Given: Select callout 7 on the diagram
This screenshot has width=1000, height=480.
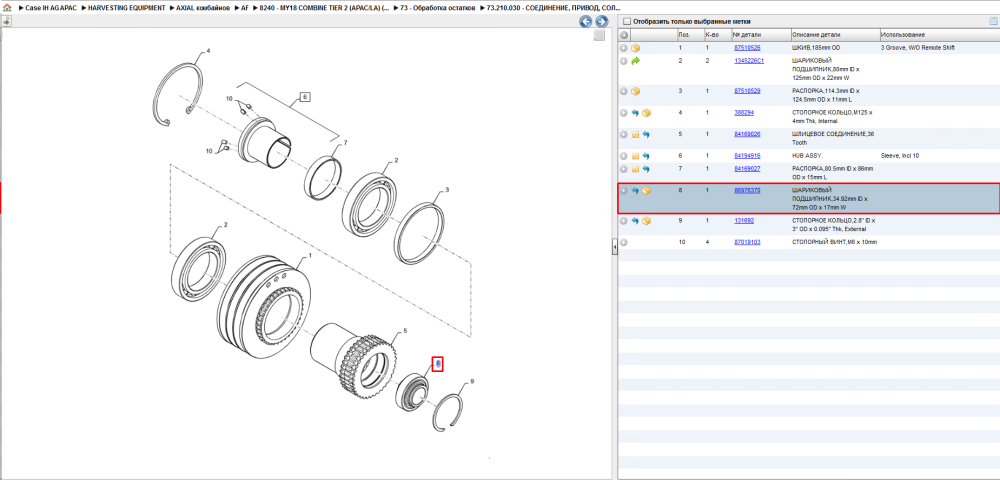Looking at the screenshot, I should tap(345, 143).
